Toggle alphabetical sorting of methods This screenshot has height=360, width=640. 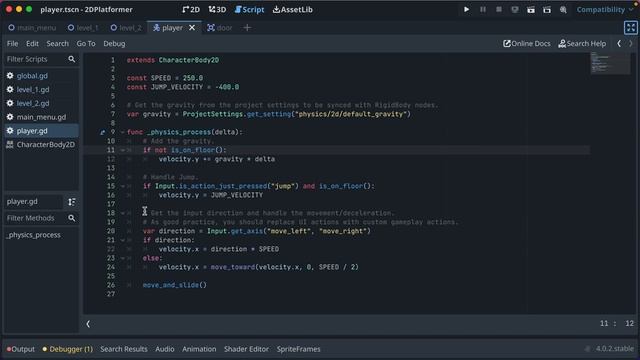[72, 202]
